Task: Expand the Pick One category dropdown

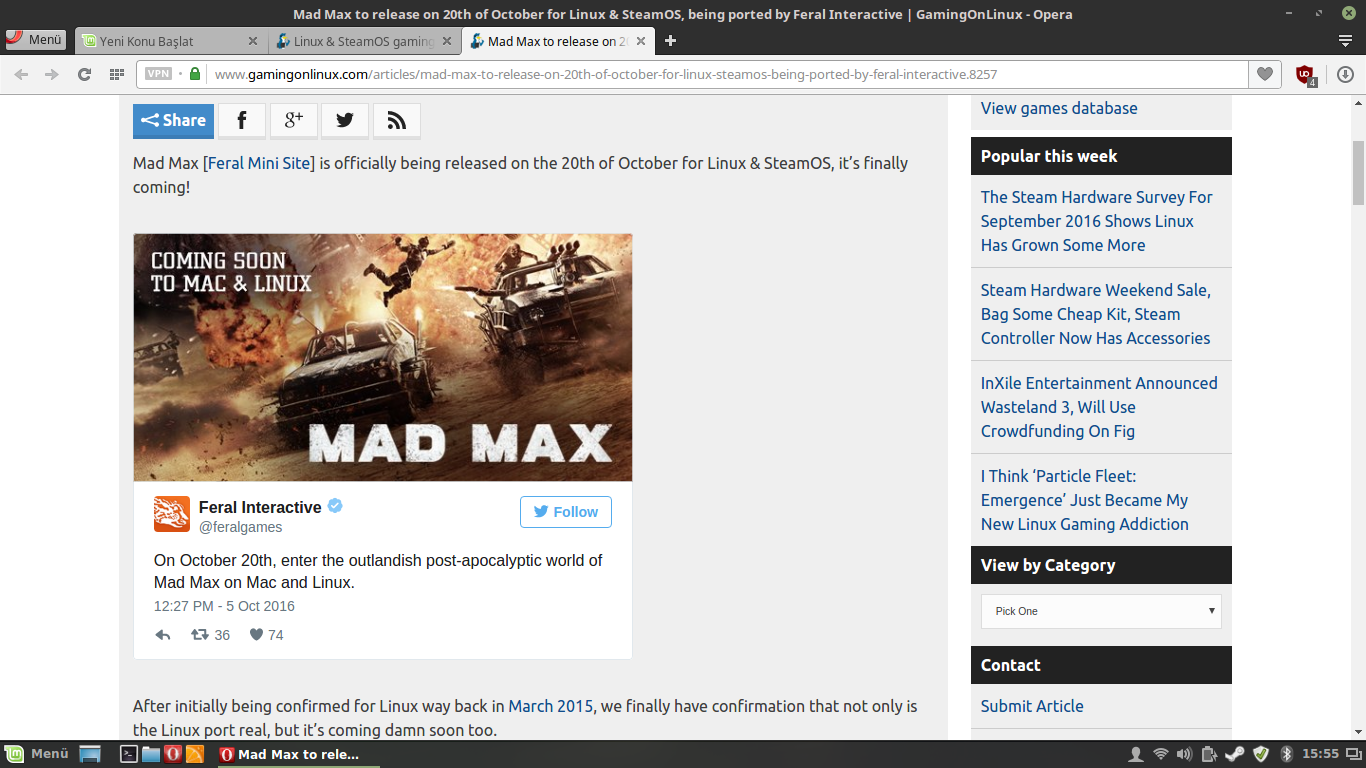Action: click(1101, 611)
